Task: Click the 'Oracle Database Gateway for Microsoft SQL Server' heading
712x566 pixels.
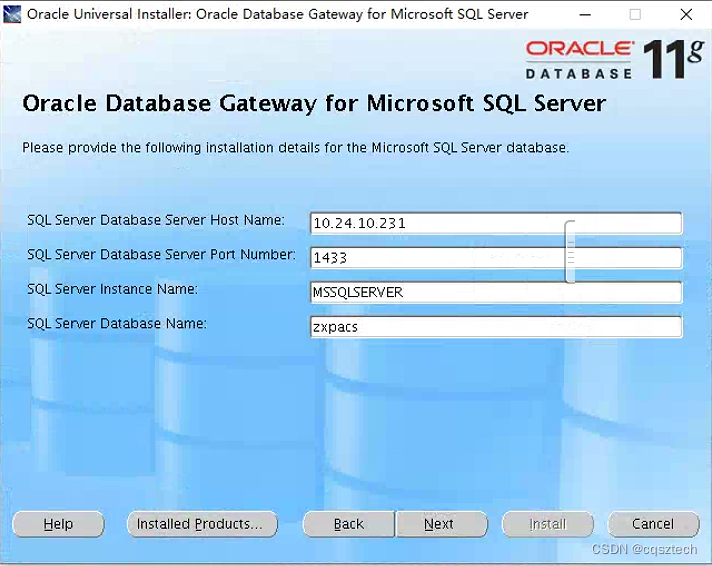Action: point(314,104)
